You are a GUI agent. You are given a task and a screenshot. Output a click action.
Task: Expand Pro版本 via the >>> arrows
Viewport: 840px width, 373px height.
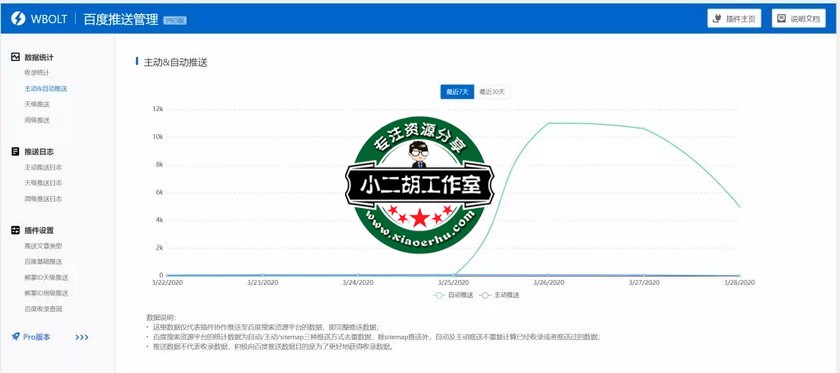click(x=81, y=337)
